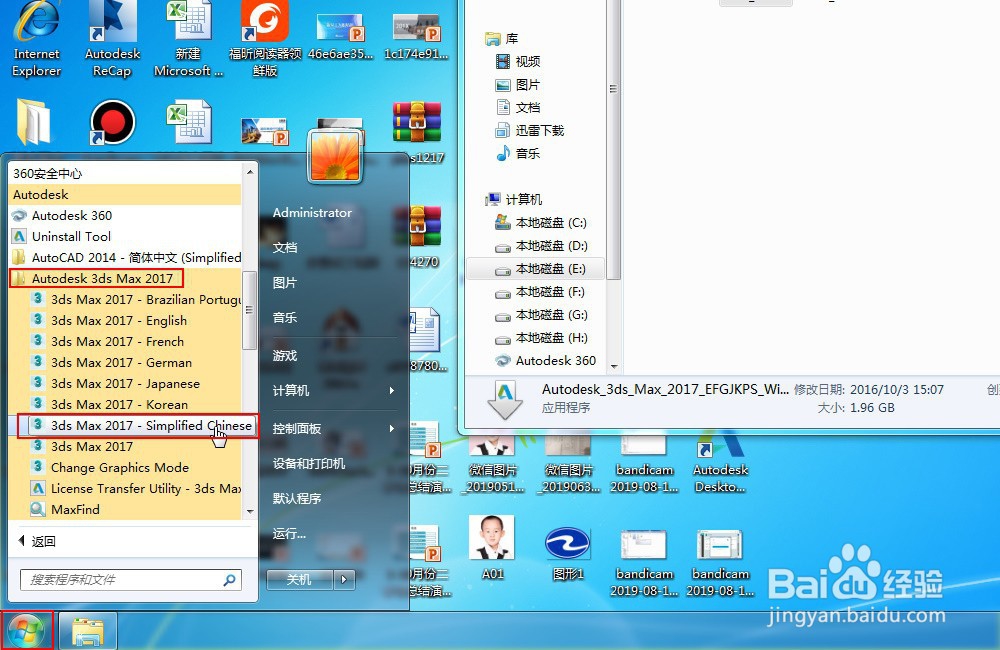Open 本地磁盘 (C:) in Explorer
This screenshot has width=1000, height=650.
click(541, 223)
